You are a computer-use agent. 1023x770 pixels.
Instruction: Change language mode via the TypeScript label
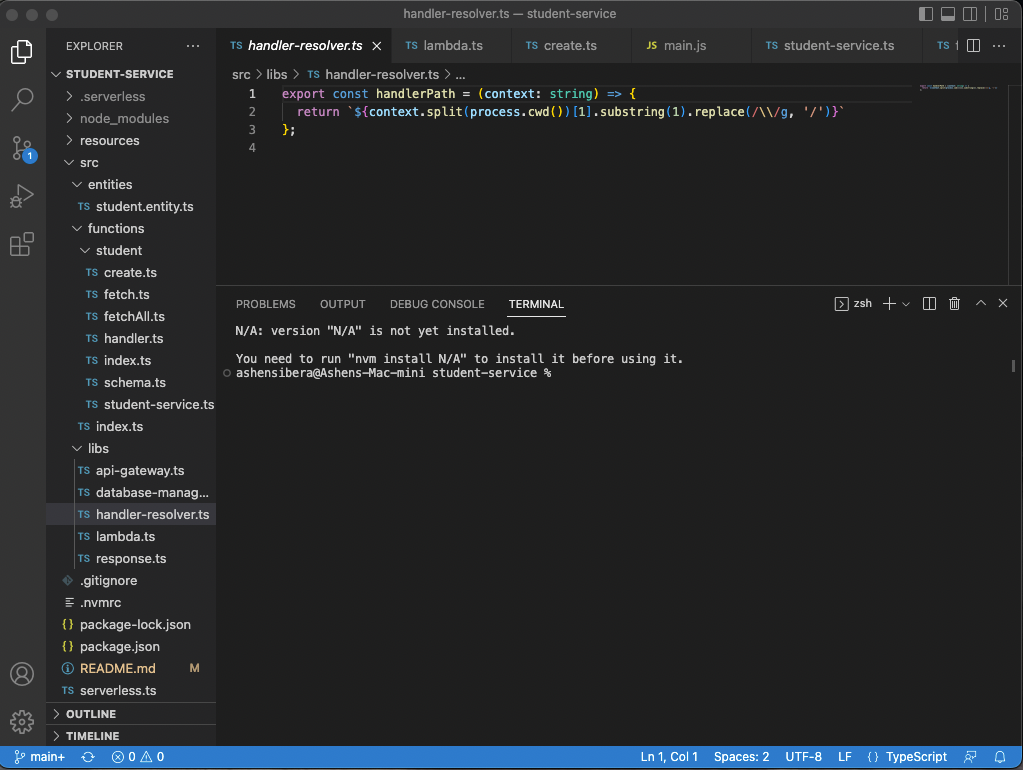pos(915,757)
